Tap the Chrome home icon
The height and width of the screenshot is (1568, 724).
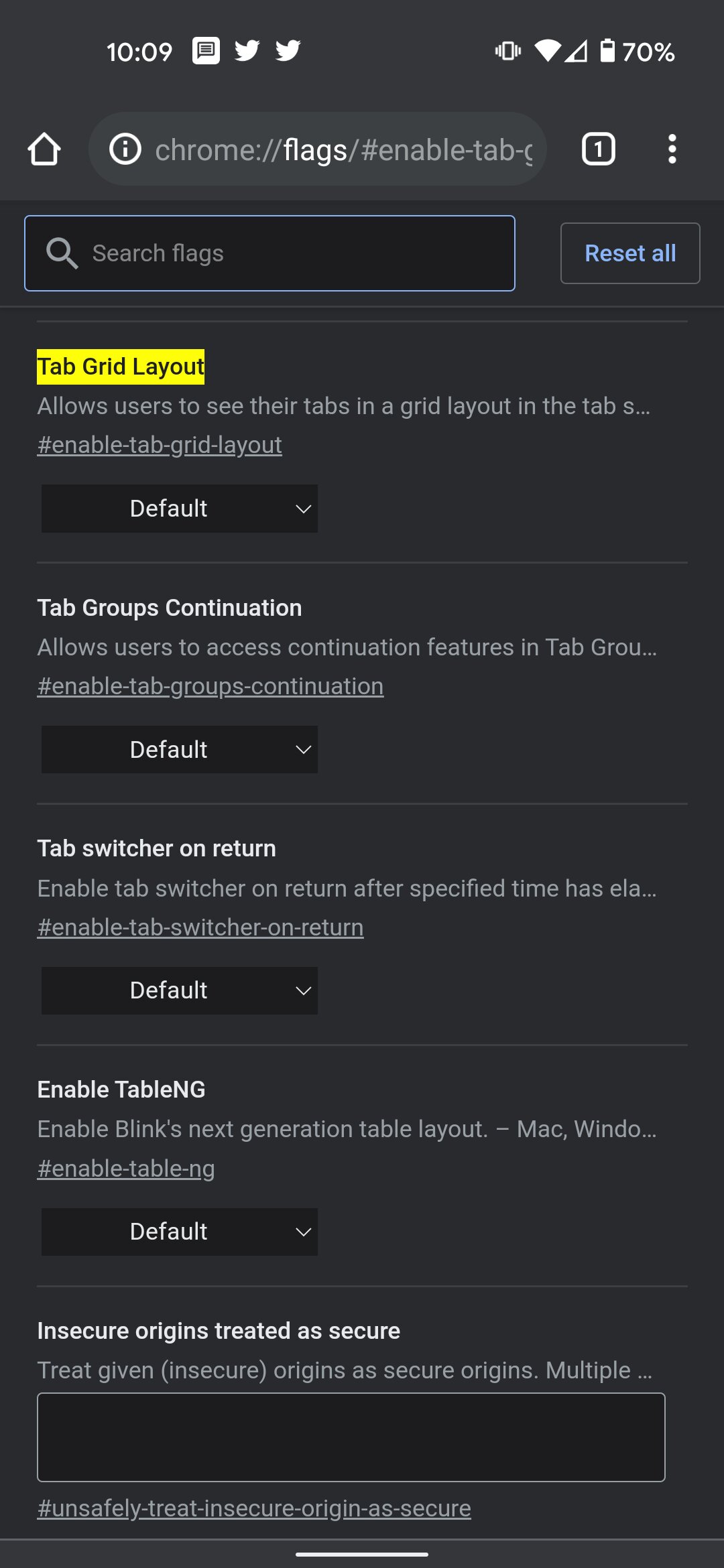pos(44,149)
